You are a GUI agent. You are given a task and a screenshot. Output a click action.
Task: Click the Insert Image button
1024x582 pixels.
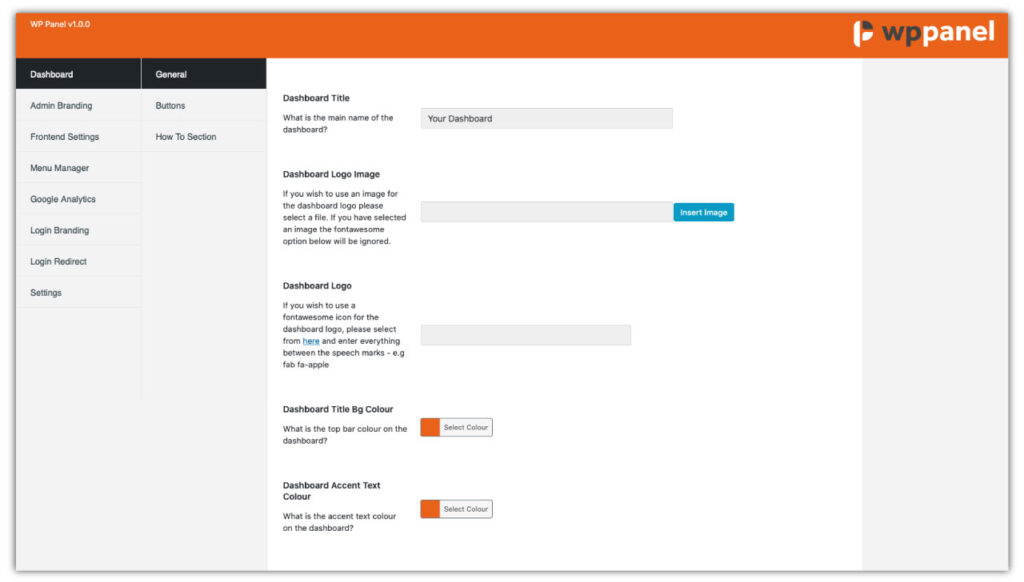703,212
